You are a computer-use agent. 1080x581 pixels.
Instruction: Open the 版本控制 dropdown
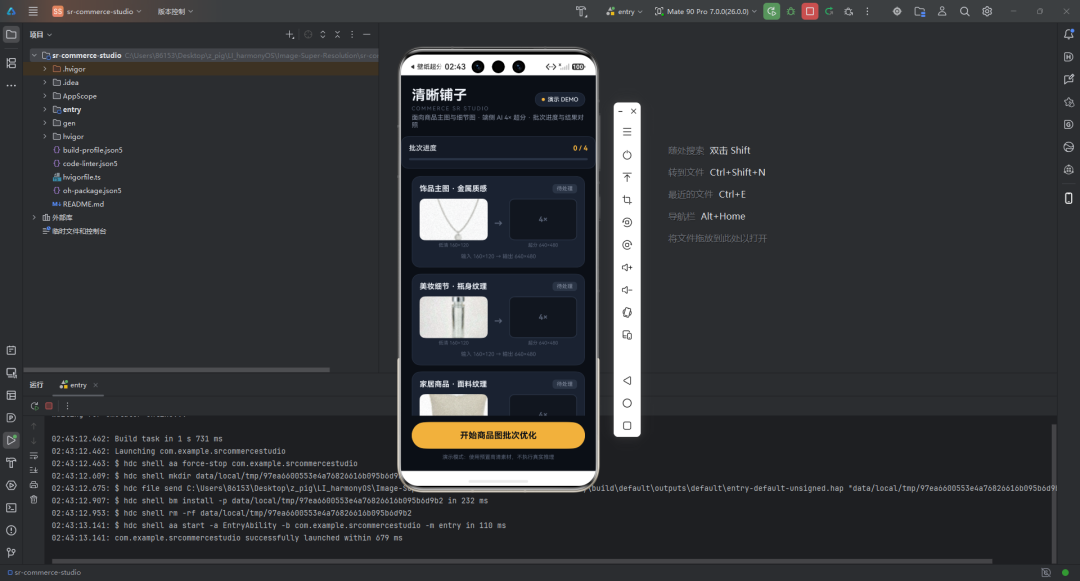click(x=175, y=11)
